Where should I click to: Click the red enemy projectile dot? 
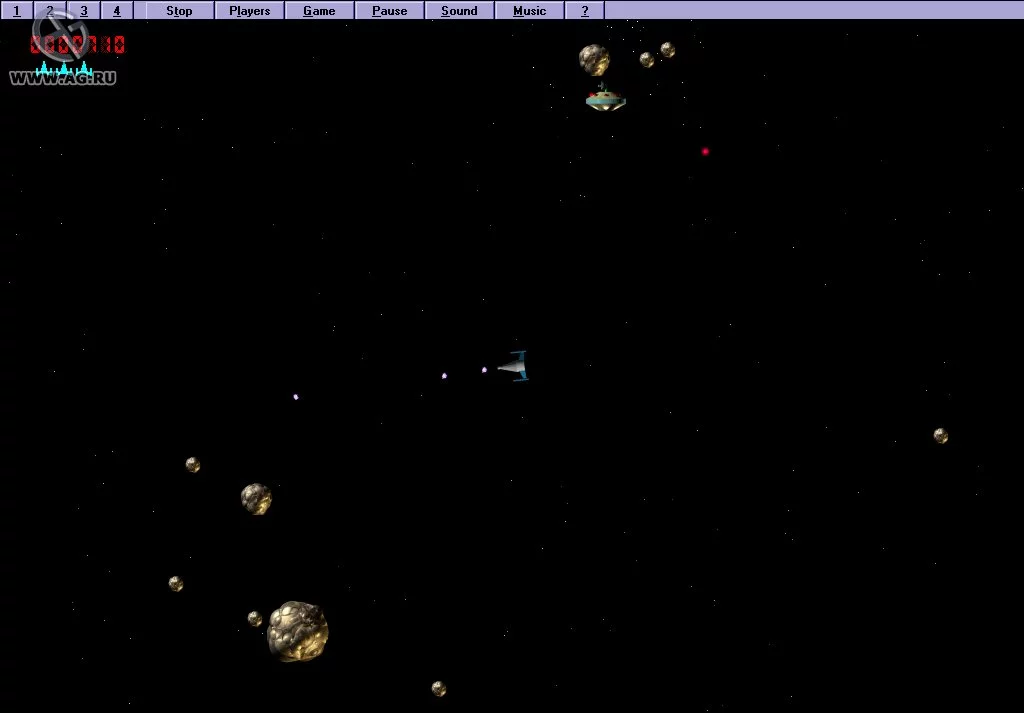tap(705, 151)
